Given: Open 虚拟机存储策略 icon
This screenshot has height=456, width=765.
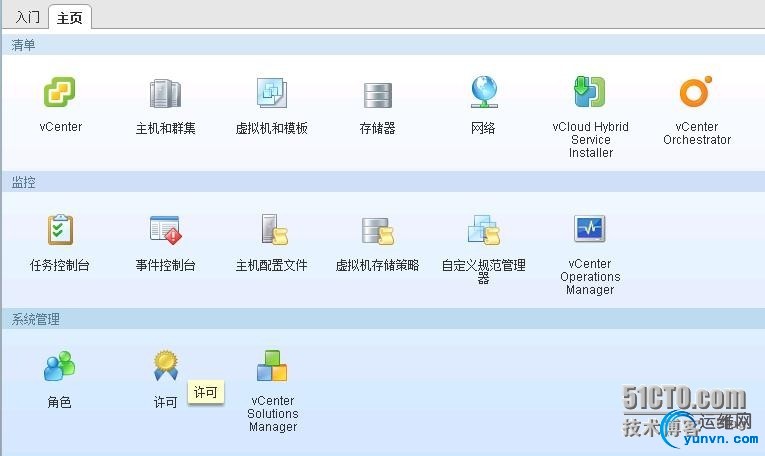Looking at the screenshot, I should 378,231.
